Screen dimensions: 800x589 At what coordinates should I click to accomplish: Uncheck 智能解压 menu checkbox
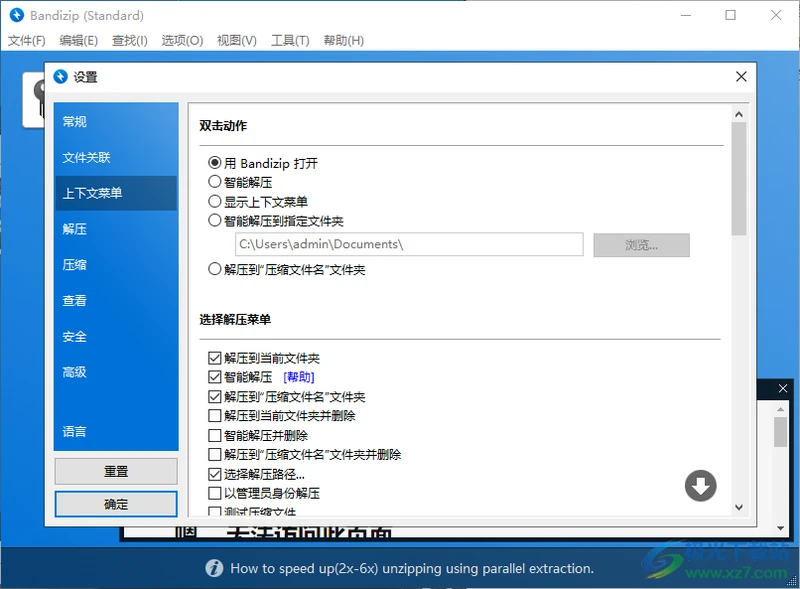(x=215, y=377)
